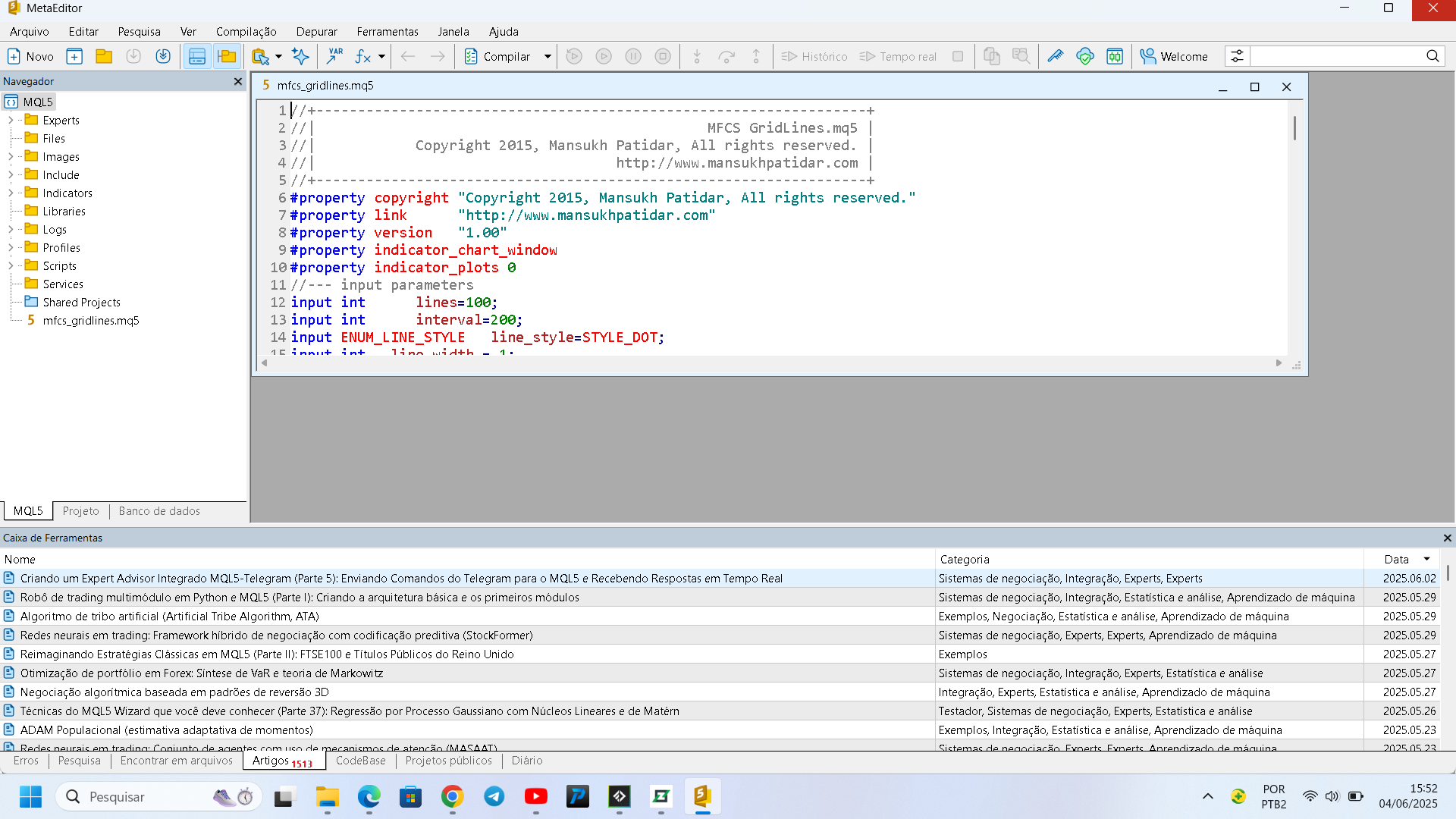Image resolution: width=1456 pixels, height=819 pixels.
Task: Expand the Images folder
Action: [x=11, y=157]
